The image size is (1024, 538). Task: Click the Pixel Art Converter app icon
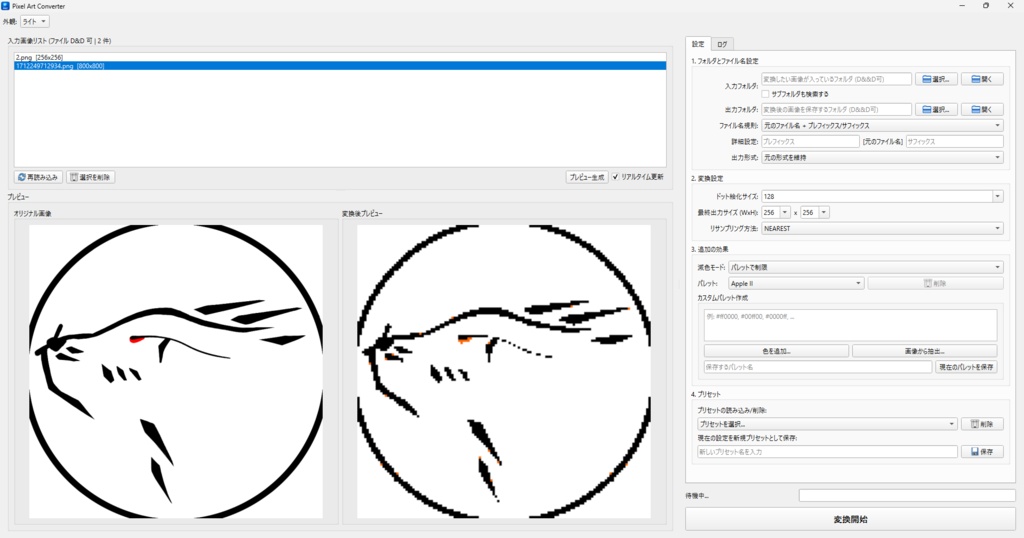pos(5,6)
